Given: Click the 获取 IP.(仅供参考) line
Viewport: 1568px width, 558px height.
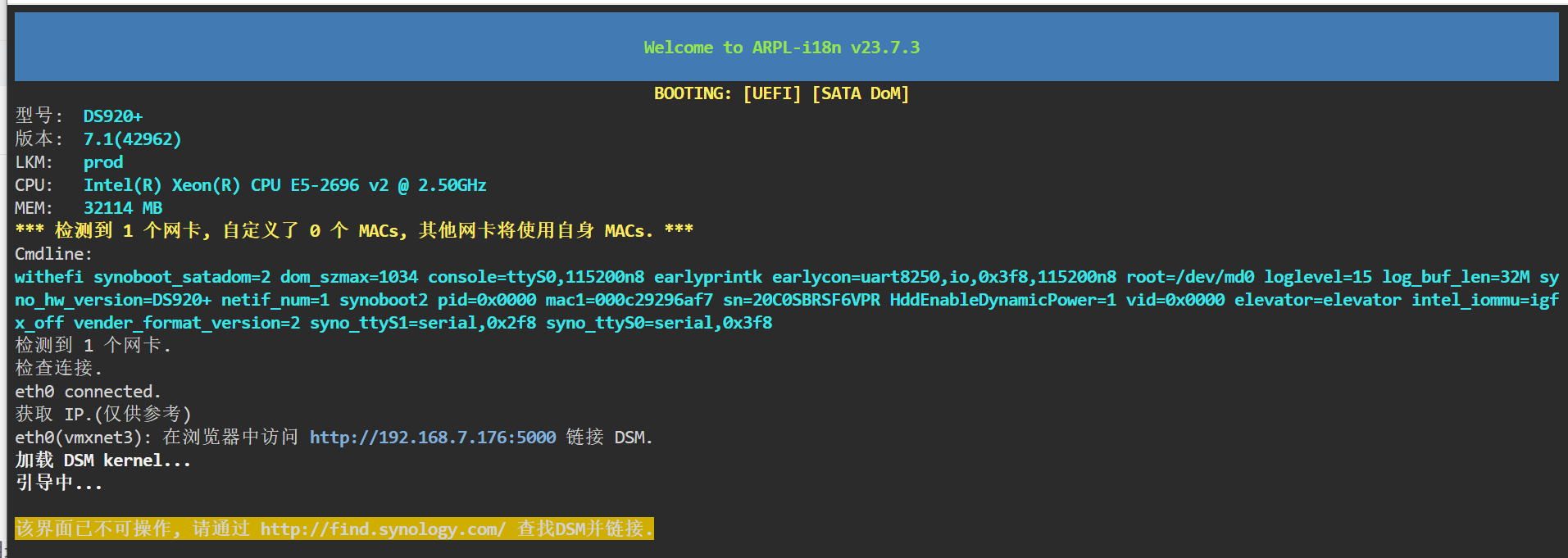Looking at the screenshot, I should tap(102, 415).
